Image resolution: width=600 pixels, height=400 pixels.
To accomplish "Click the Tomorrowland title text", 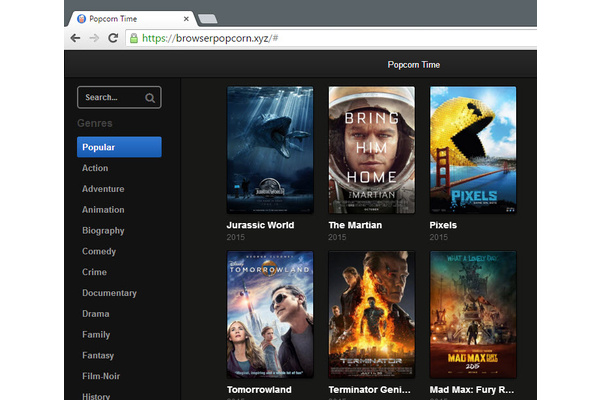I will (x=259, y=390).
